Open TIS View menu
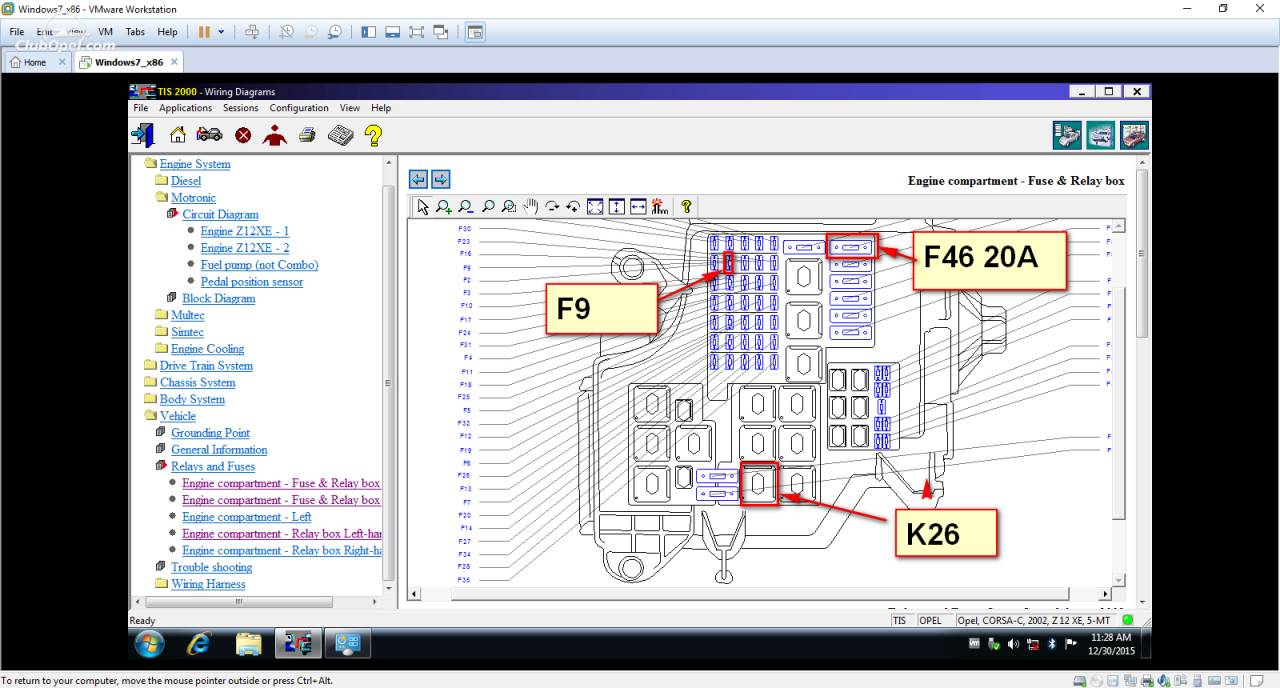 (x=350, y=108)
